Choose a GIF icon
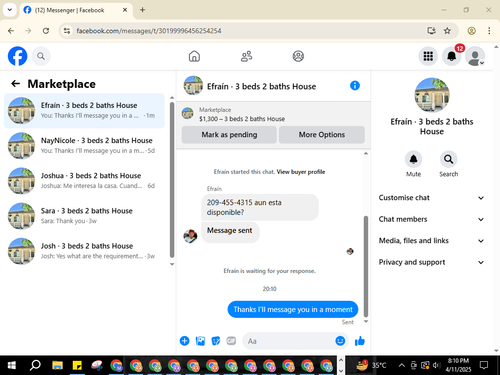Screen dimensions: 500x375 coord(231,341)
